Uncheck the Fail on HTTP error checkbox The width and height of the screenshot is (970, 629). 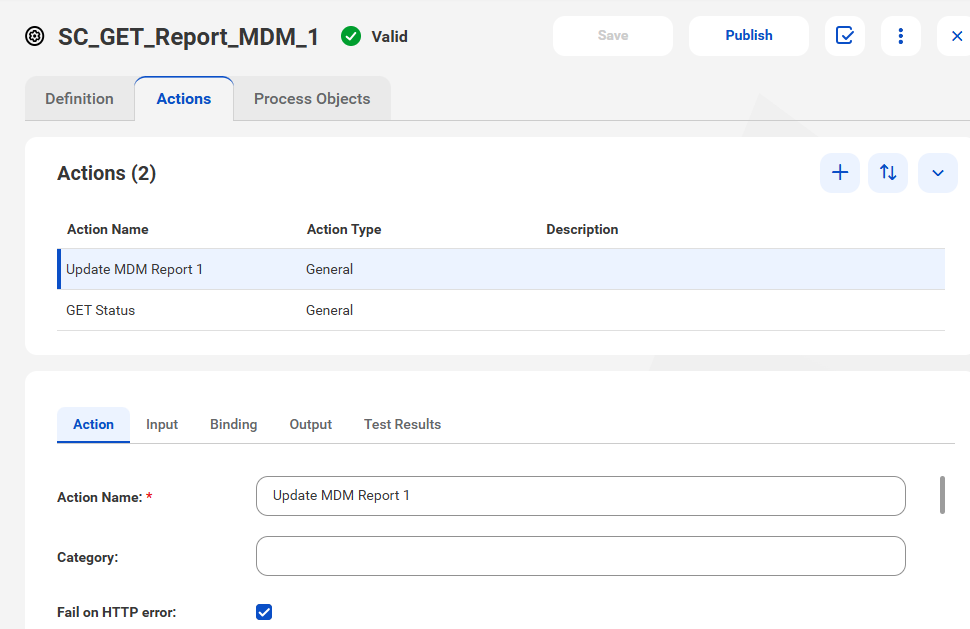tap(264, 612)
